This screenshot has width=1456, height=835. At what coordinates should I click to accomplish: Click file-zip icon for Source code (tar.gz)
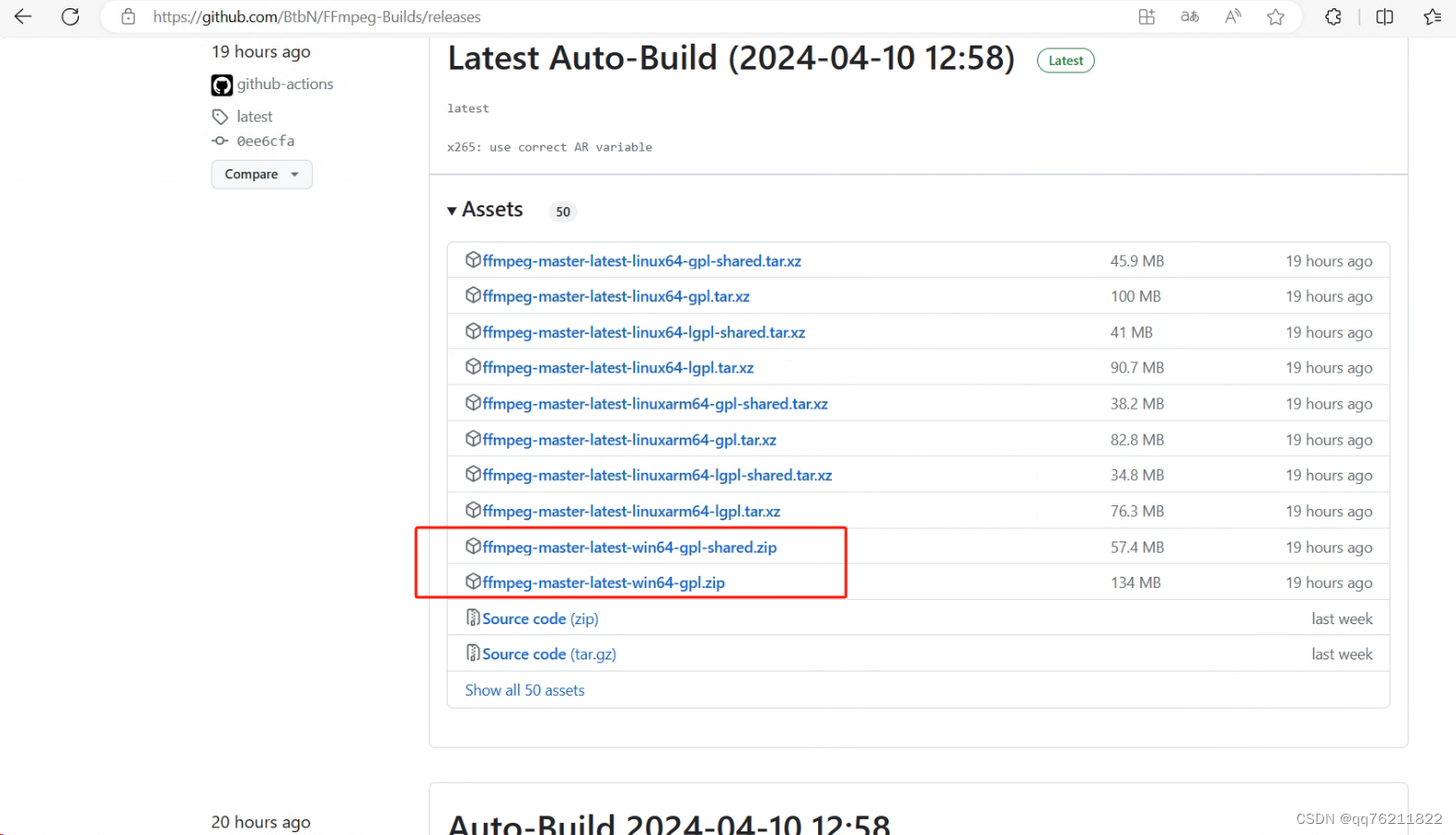tap(473, 653)
